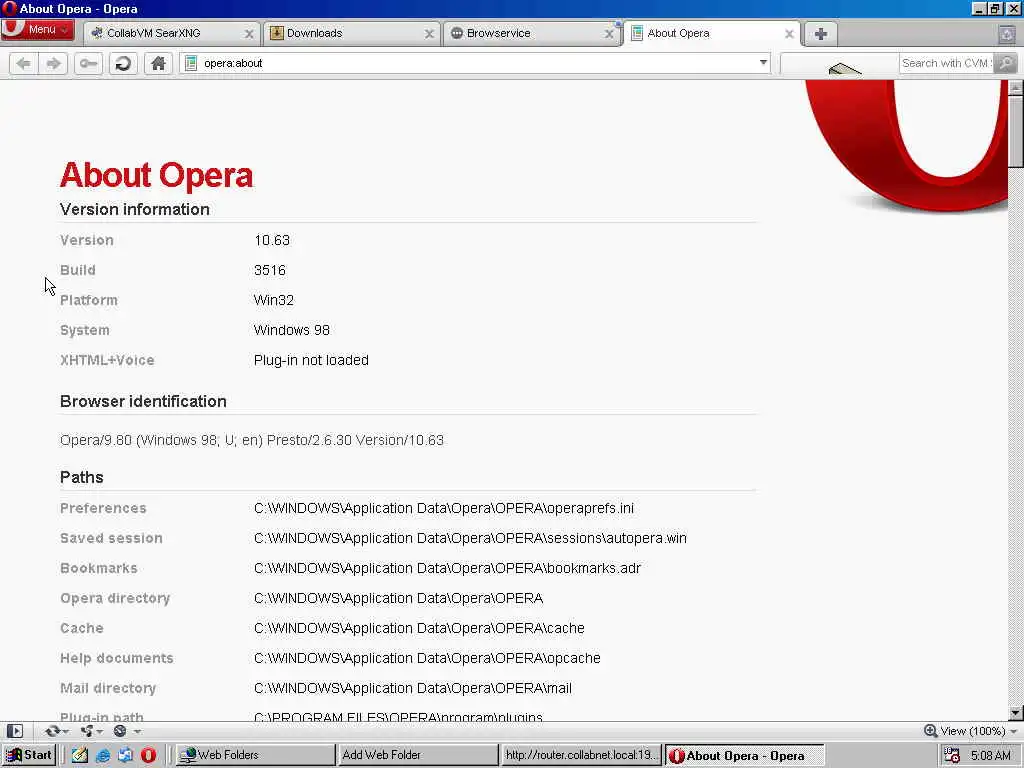This screenshot has height=768, width=1024.
Task: Launch Internet Explorer from quick launch
Action: [103, 755]
